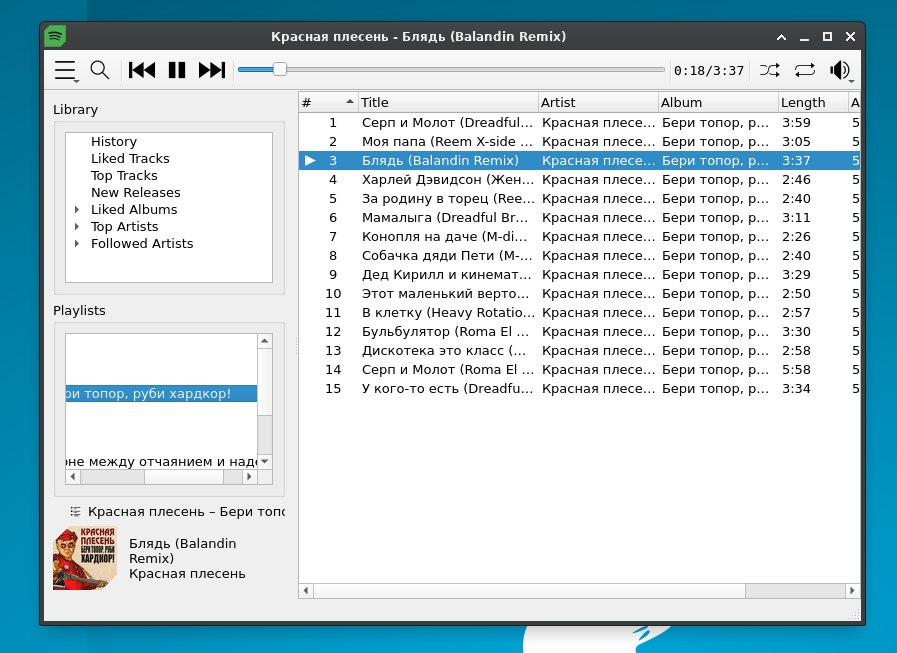Shade the window with the title bar up-arrow
Viewport: 897px width, 653px height.
pyautogui.click(x=781, y=37)
